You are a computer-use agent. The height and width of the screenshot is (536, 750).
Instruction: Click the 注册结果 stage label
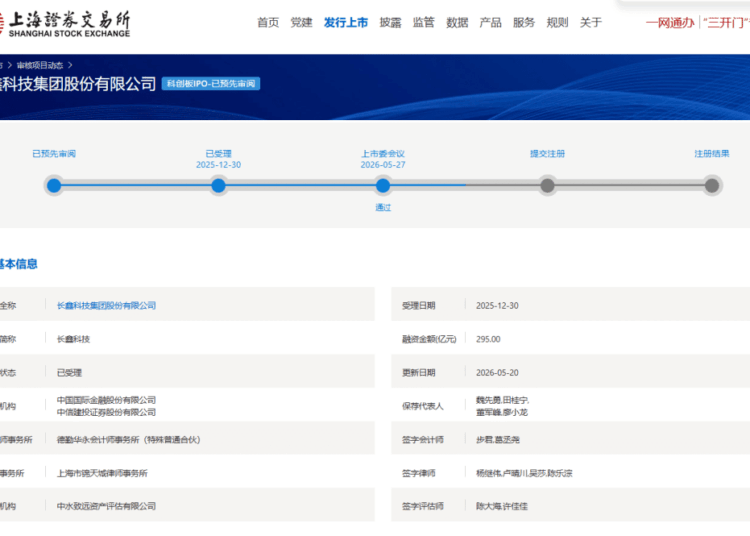click(x=712, y=153)
